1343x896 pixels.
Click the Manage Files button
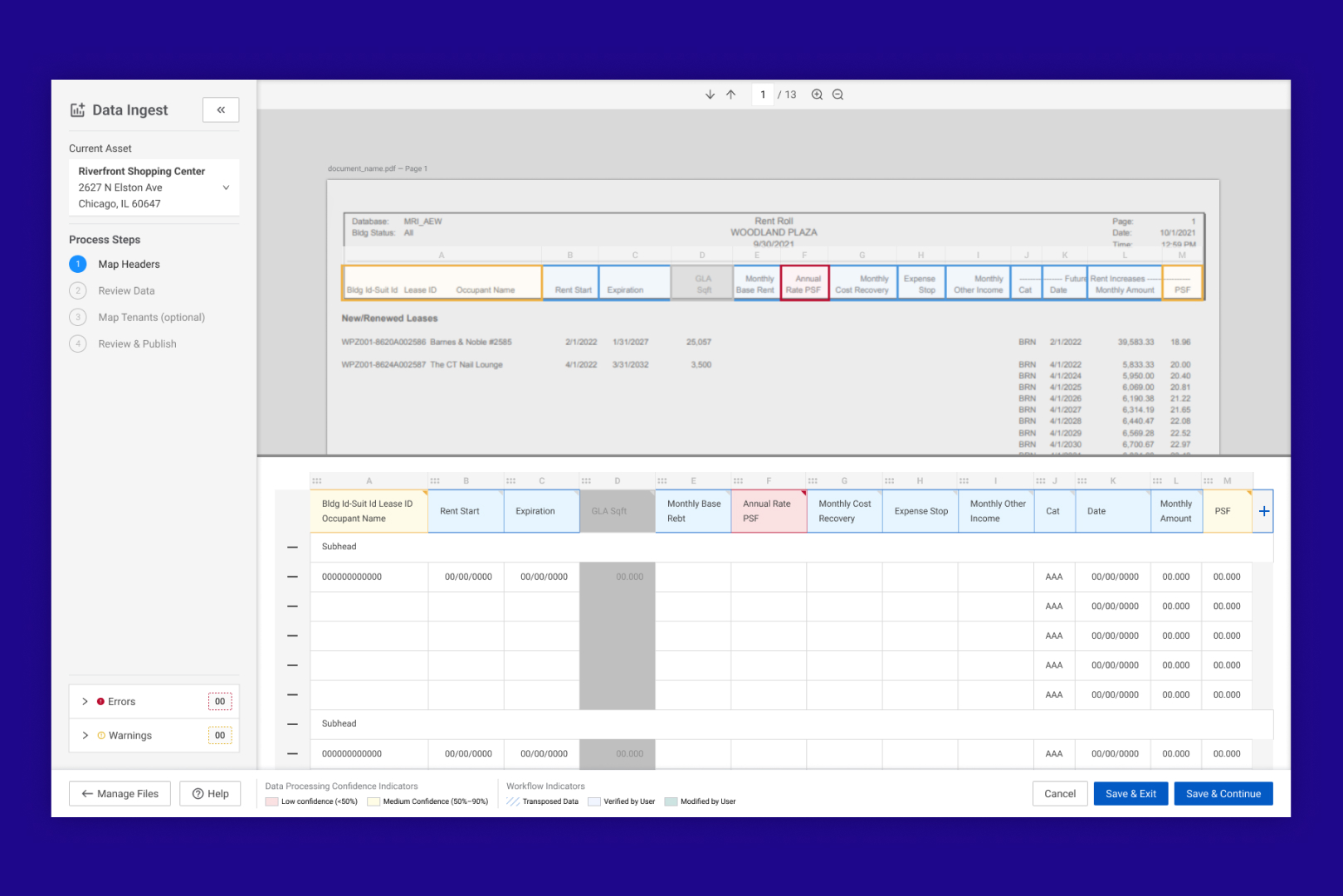click(120, 794)
